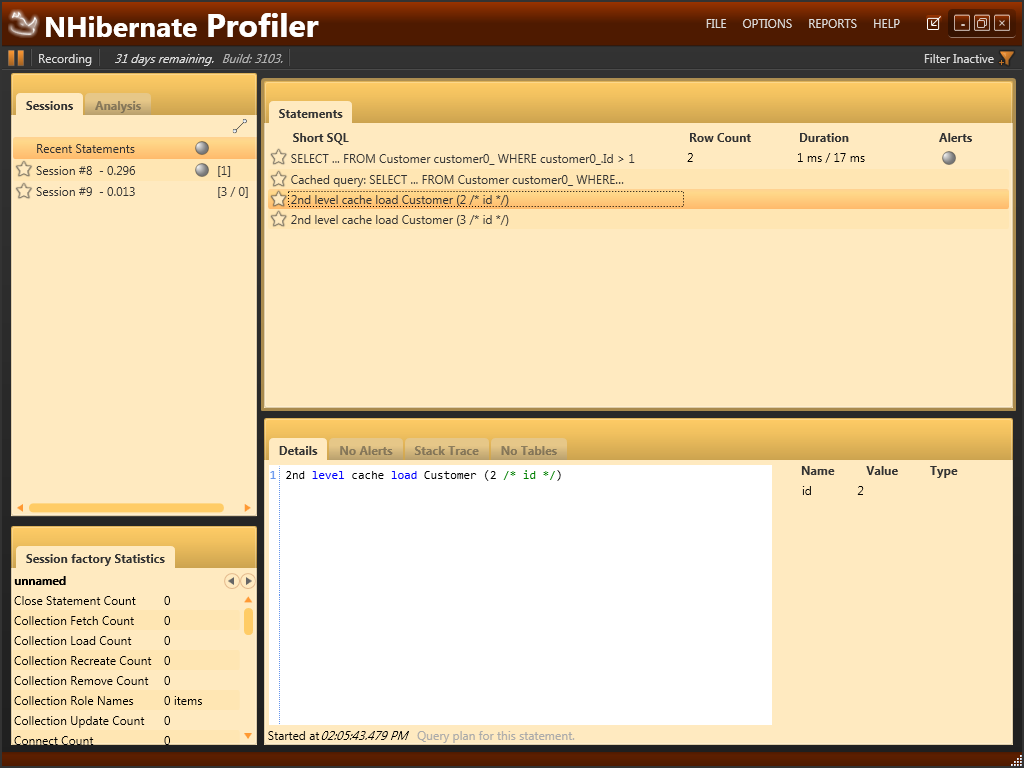The width and height of the screenshot is (1024, 768).
Task: Open the HELP menu
Action: pyautogui.click(x=886, y=24)
